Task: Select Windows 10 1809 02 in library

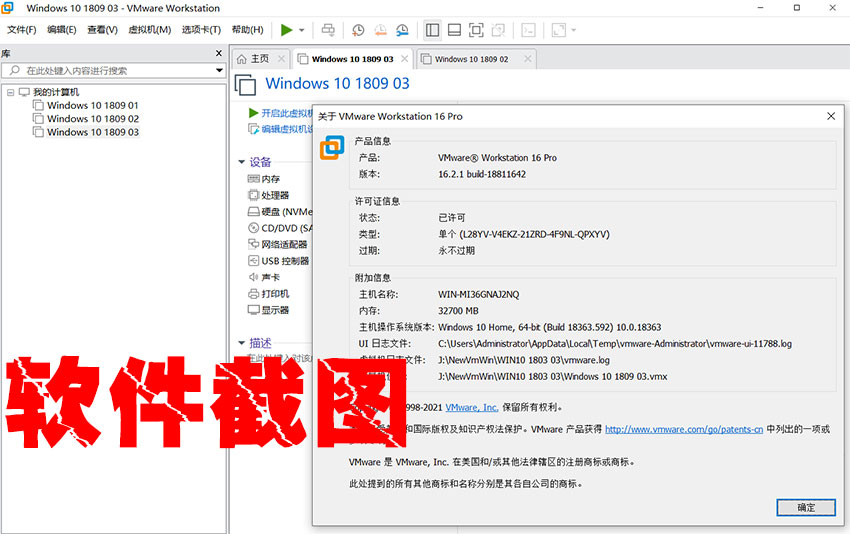Action: pyautogui.click(x=93, y=119)
